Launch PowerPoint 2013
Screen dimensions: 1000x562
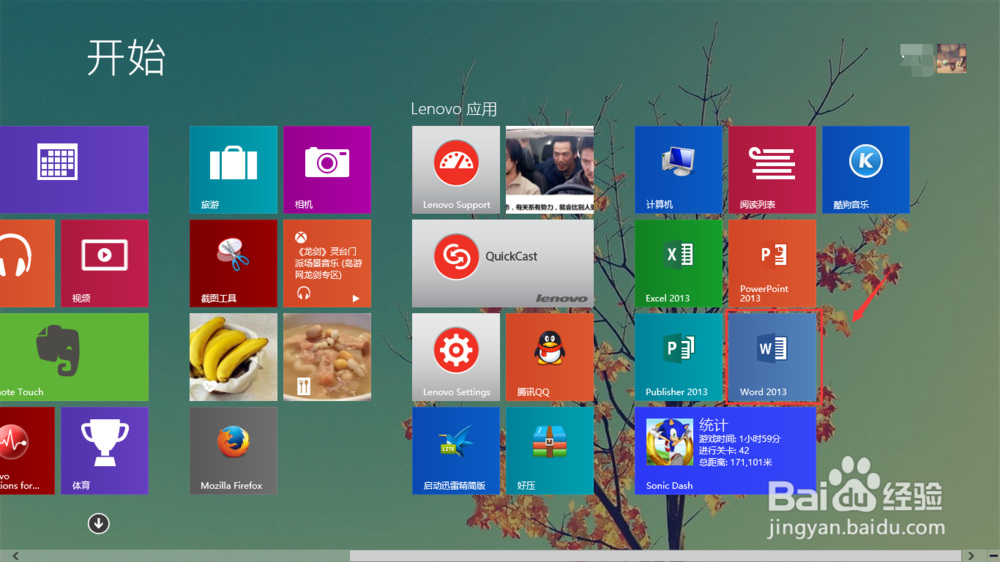coord(772,263)
